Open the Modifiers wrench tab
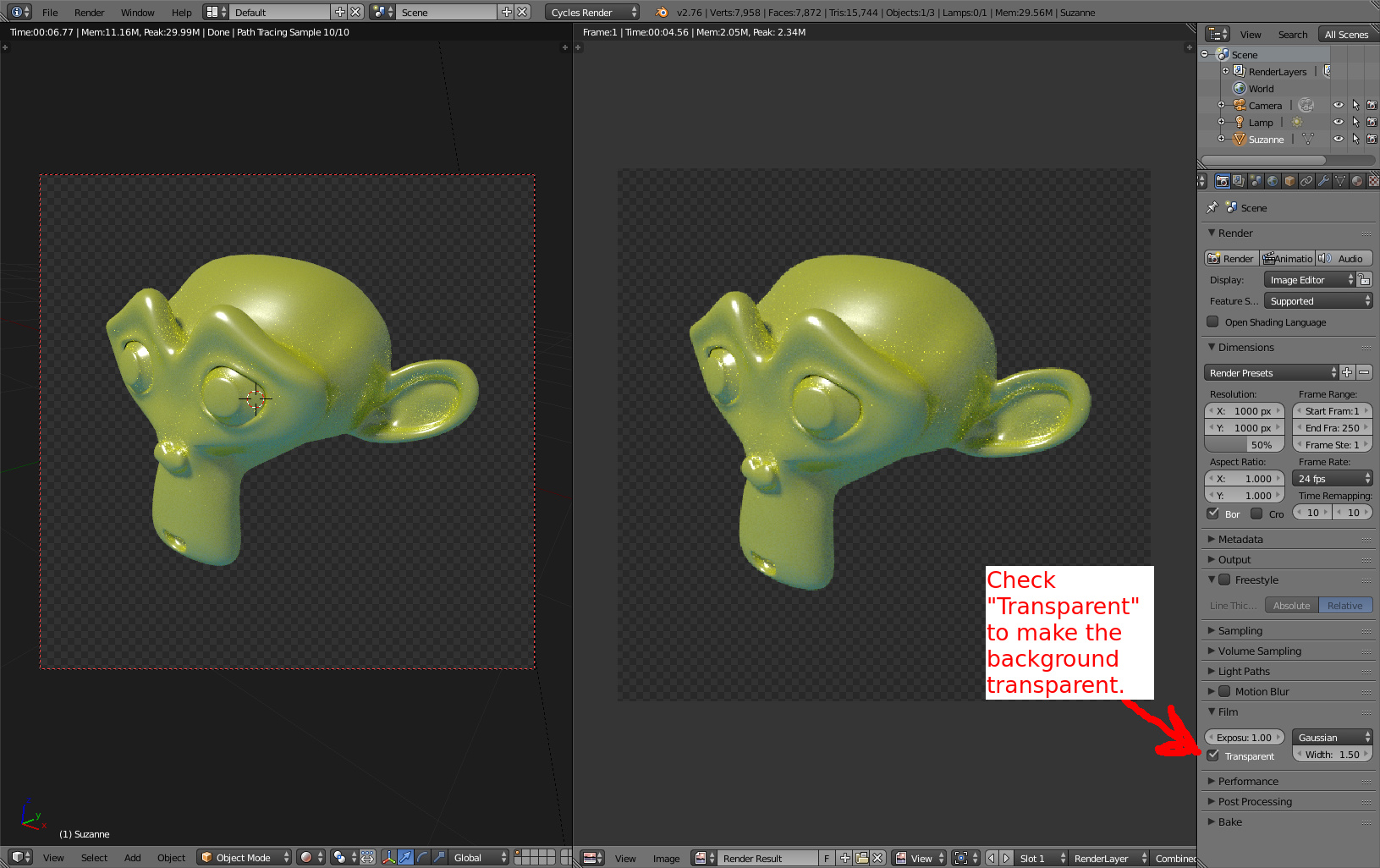This screenshot has height=868, width=1380. click(1323, 181)
